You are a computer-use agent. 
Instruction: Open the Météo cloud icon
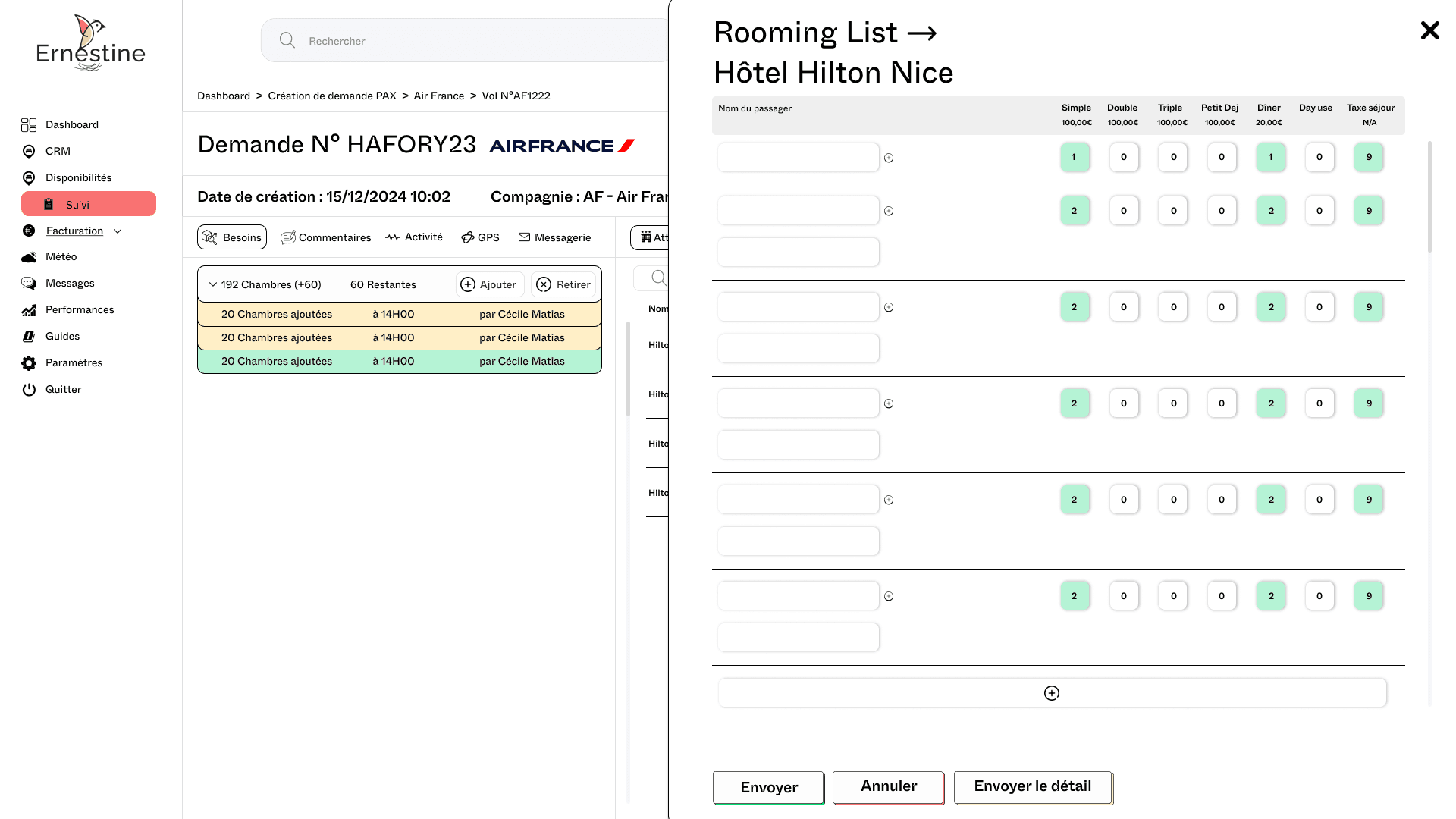29,257
